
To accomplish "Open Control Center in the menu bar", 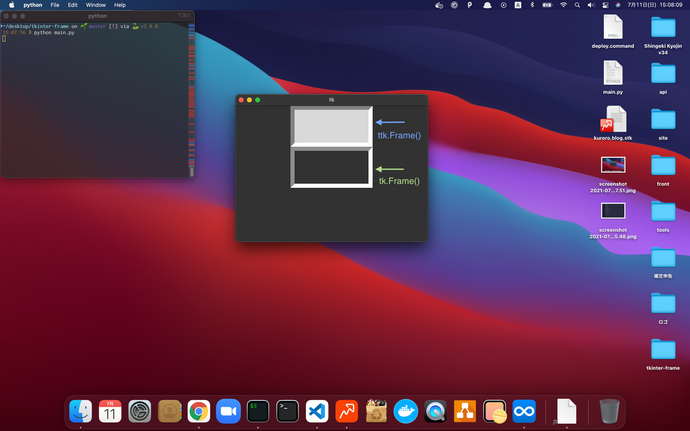I will coord(605,5).
